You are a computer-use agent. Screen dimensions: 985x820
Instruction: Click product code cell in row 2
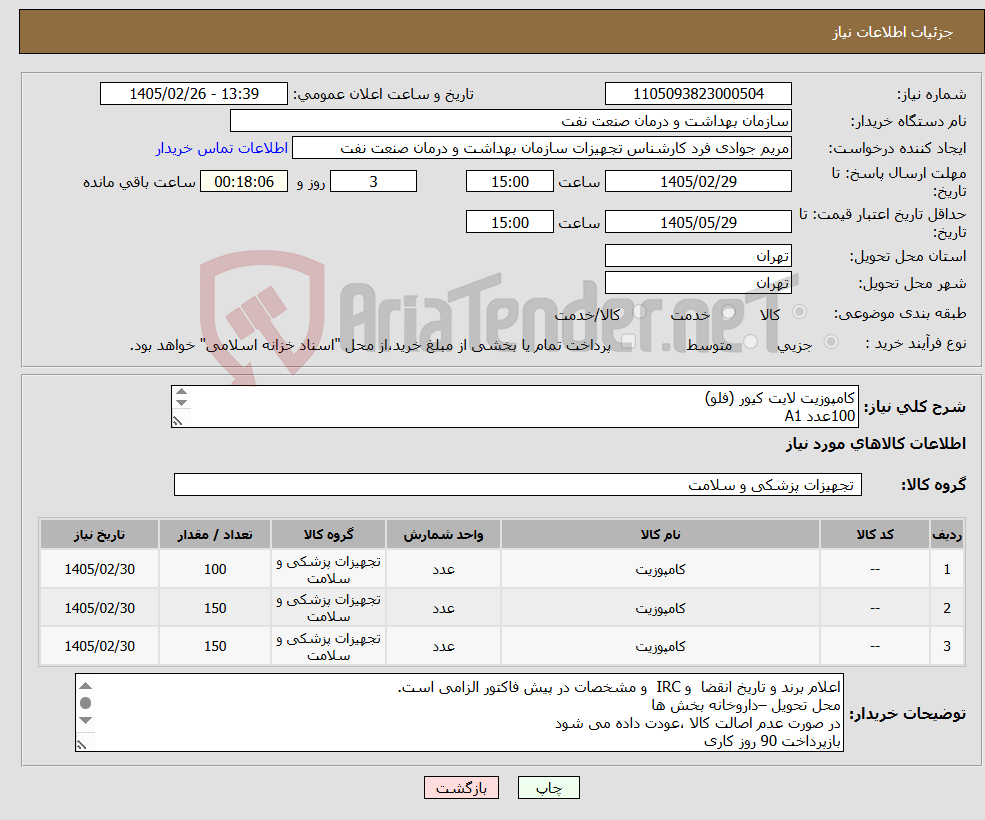coord(875,608)
